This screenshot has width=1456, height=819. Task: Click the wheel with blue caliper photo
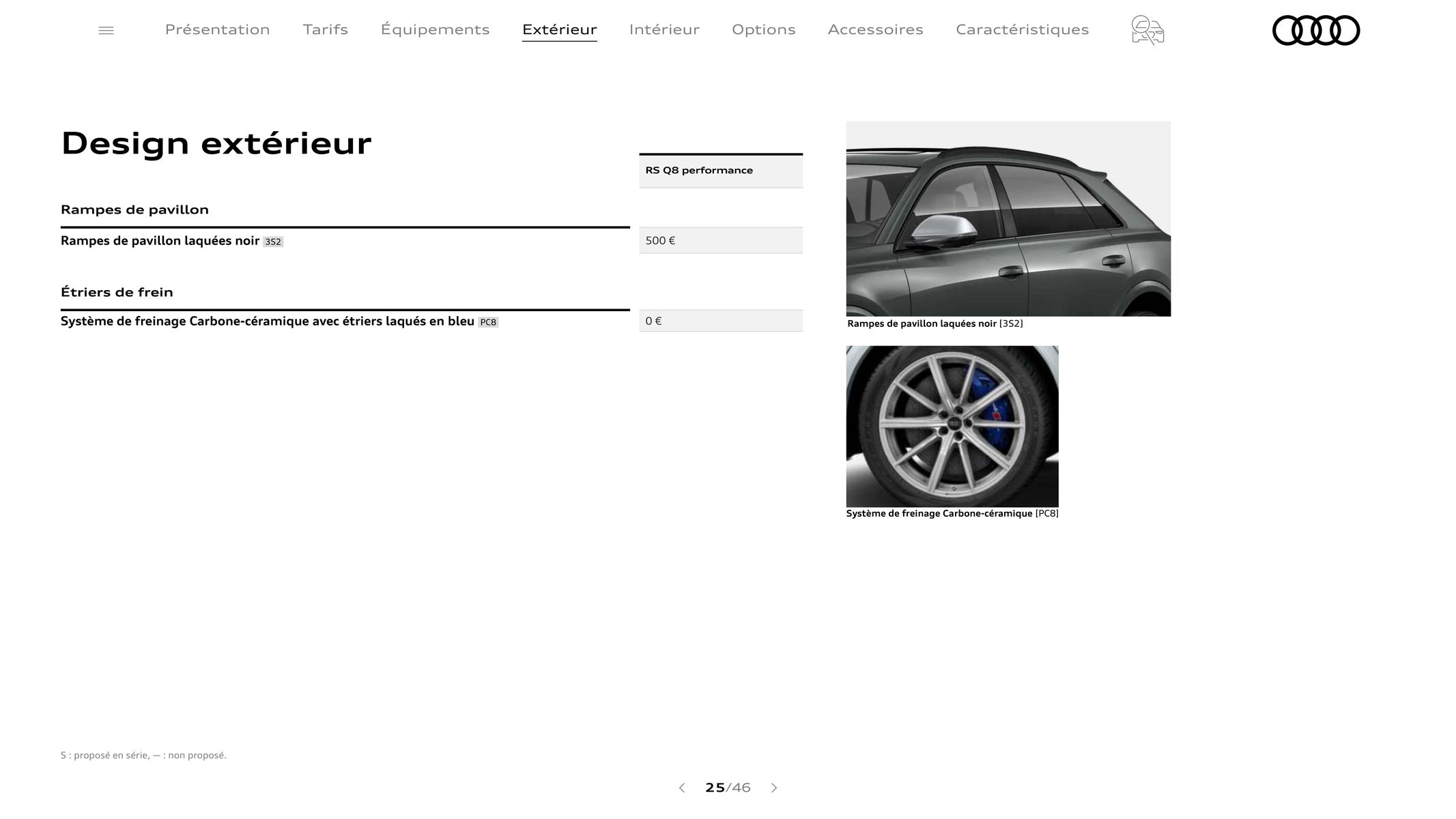(x=952, y=426)
